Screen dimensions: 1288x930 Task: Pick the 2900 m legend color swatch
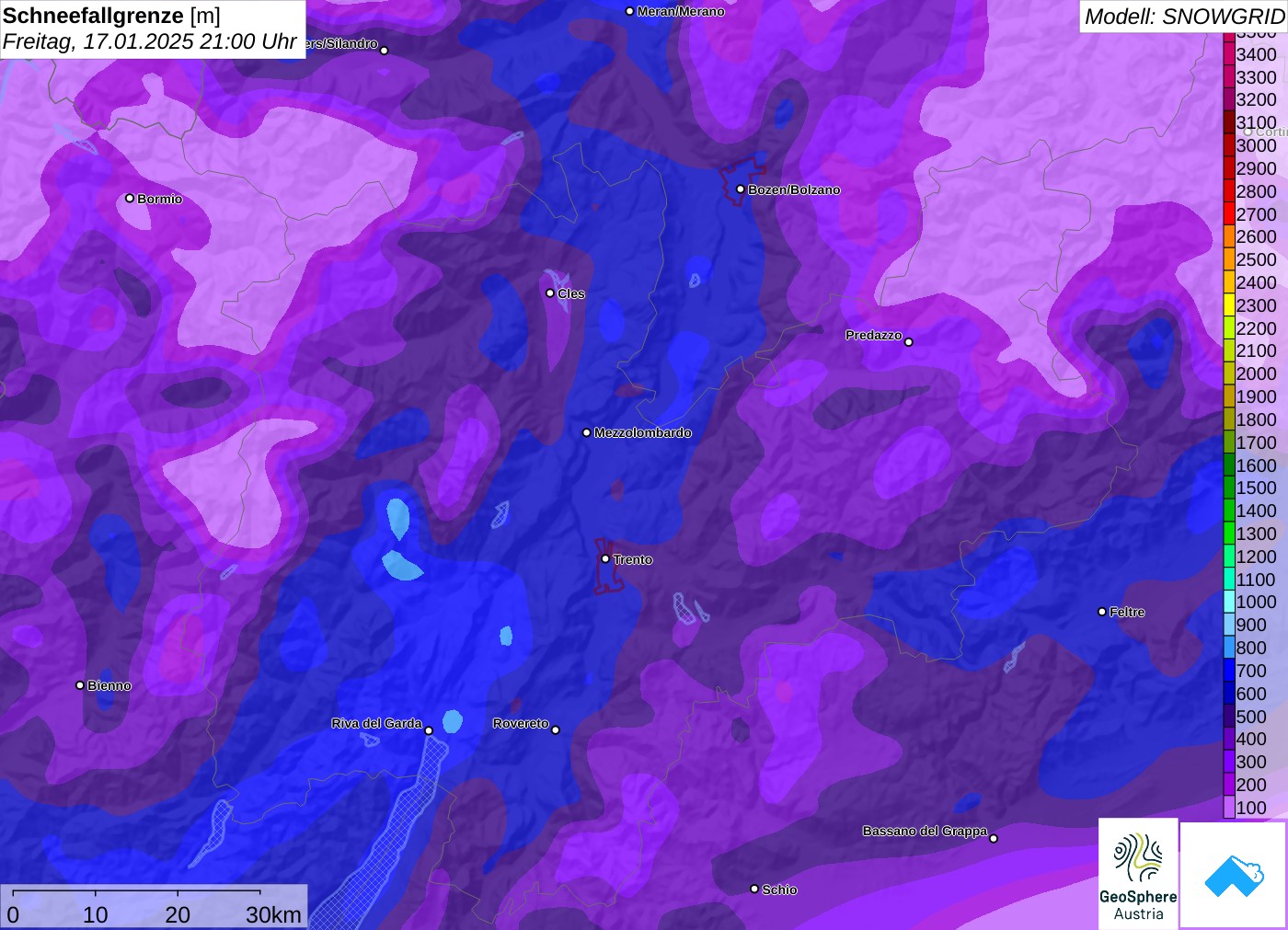click(1229, 168)
